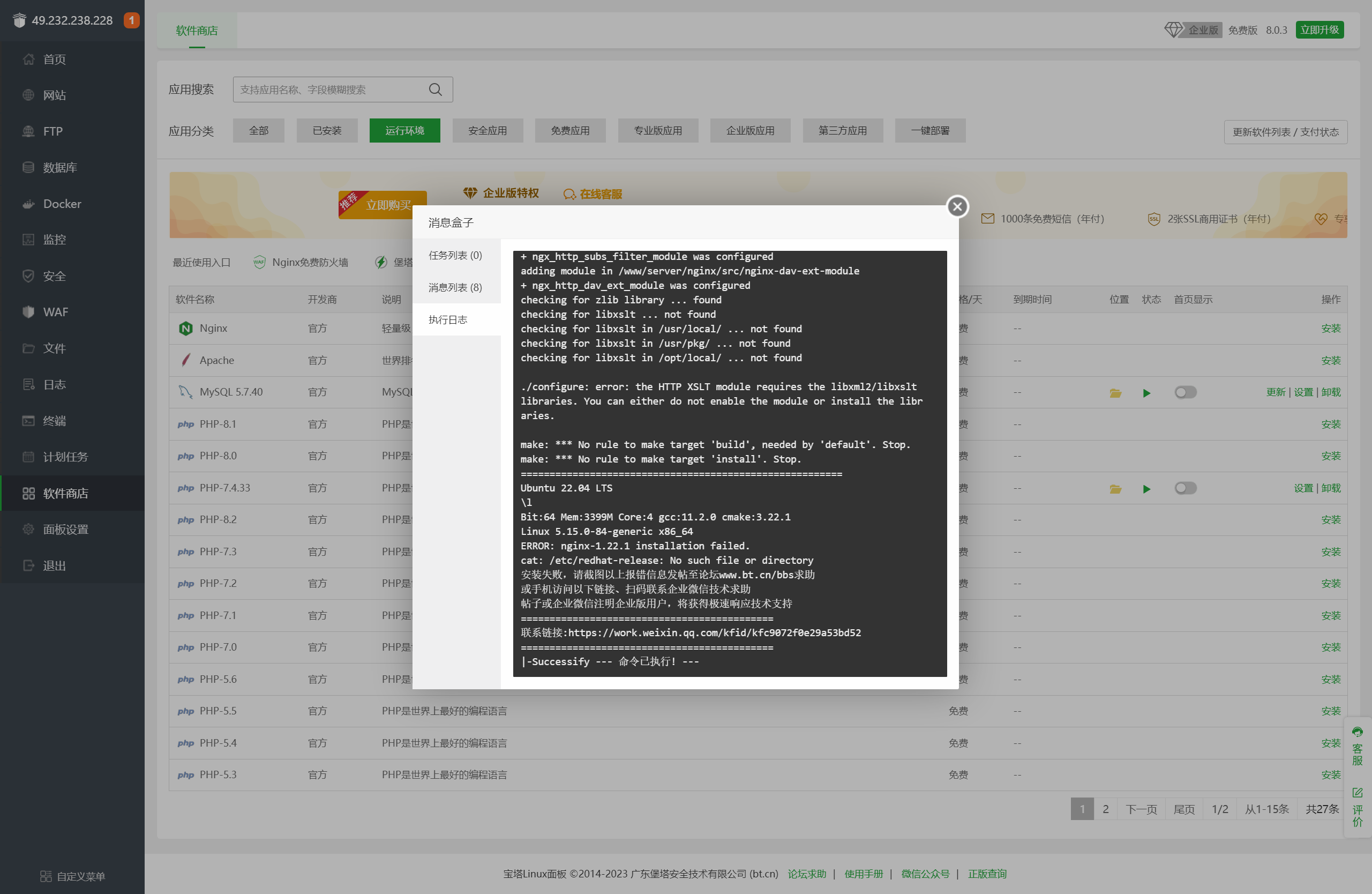Open 数据库 from the sidebar
The height and width of the screenshot is (894, 1372).
[x=72, y=167]
